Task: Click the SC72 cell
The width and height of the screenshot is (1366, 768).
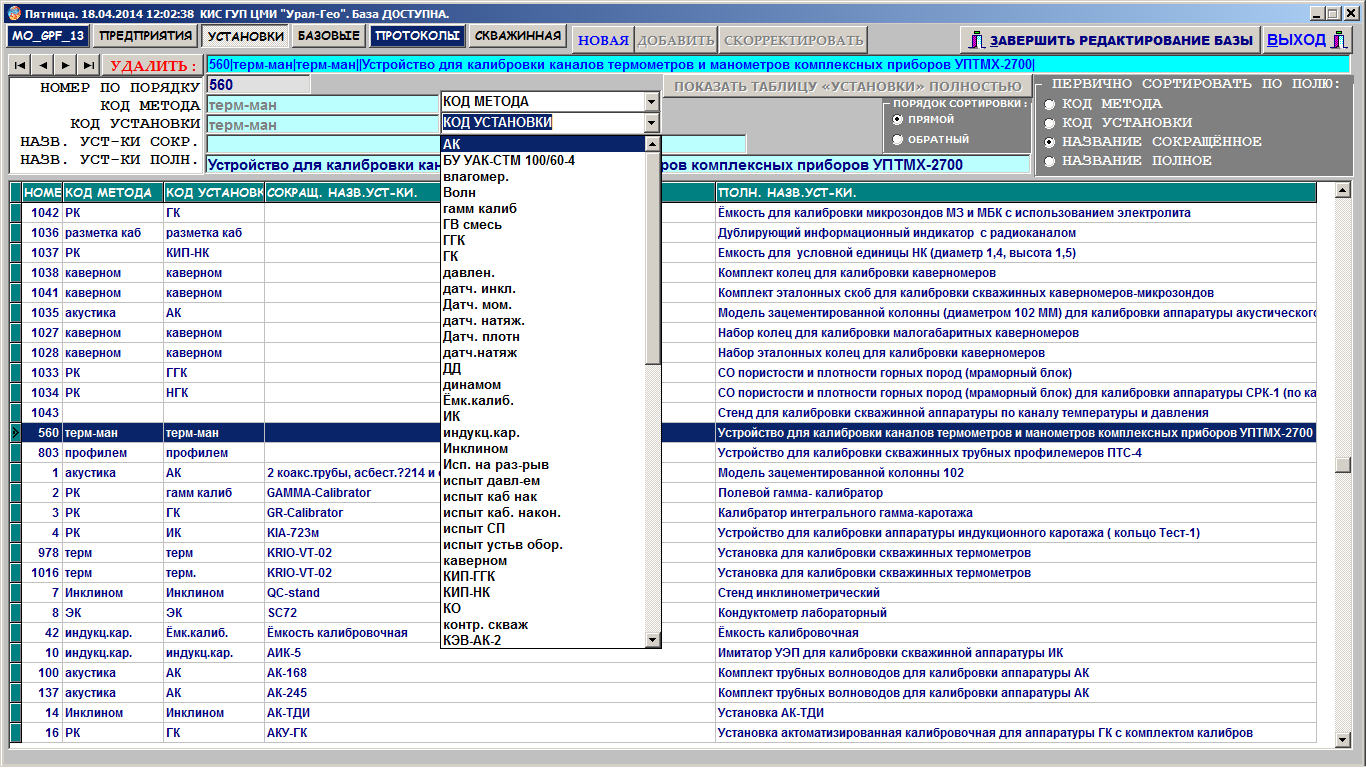Action: 353,613
